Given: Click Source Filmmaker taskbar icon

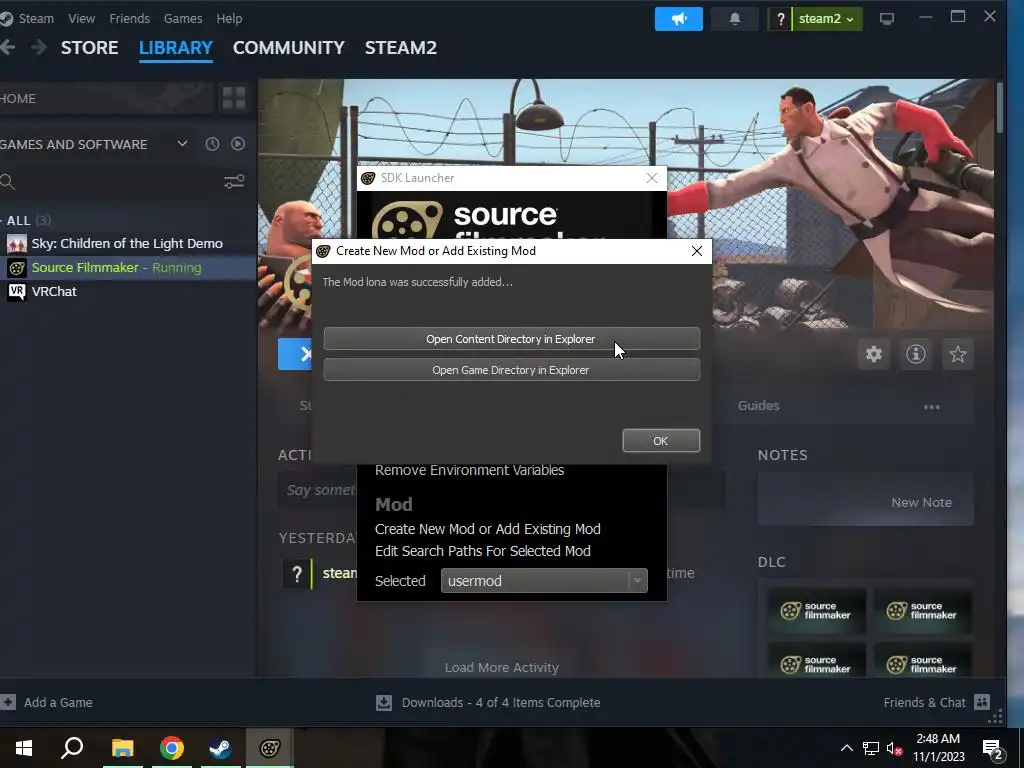Looking at the screenshot, I should pos(270,748).
